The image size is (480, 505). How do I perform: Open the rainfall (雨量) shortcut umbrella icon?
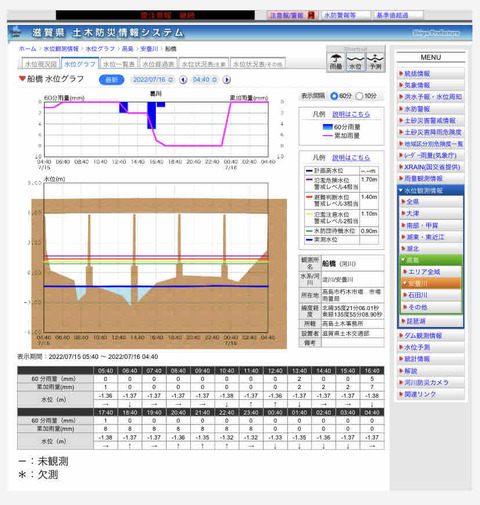(336, 62)
